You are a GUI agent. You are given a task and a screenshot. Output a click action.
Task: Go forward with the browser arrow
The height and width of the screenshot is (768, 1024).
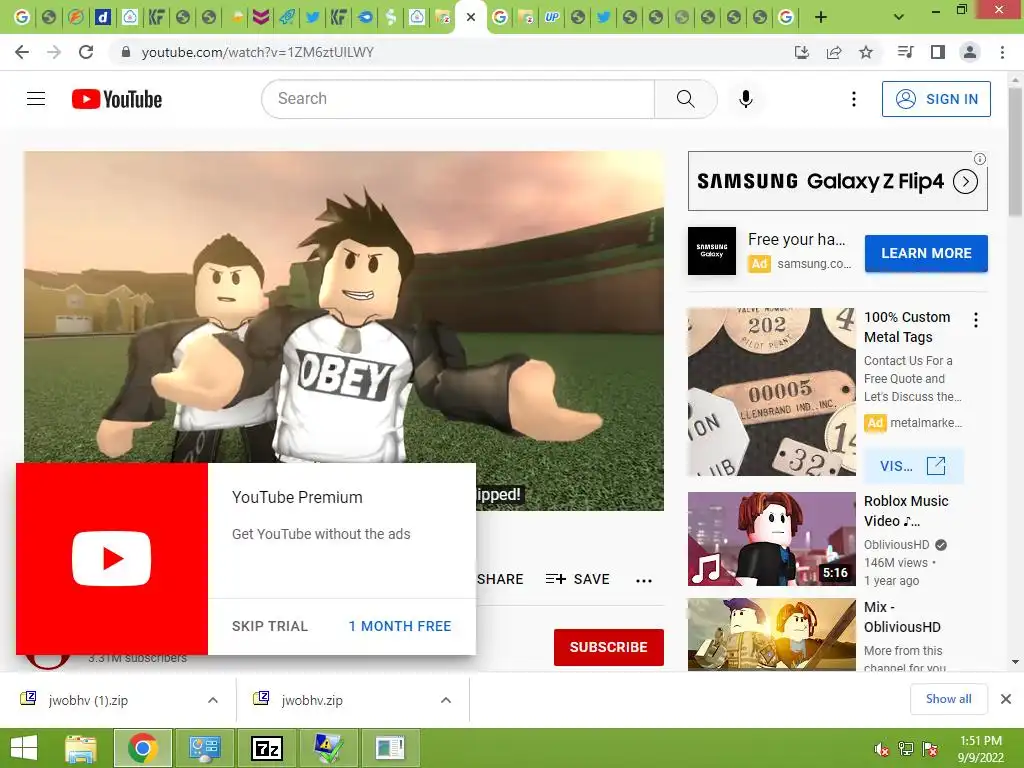[54, 52]
